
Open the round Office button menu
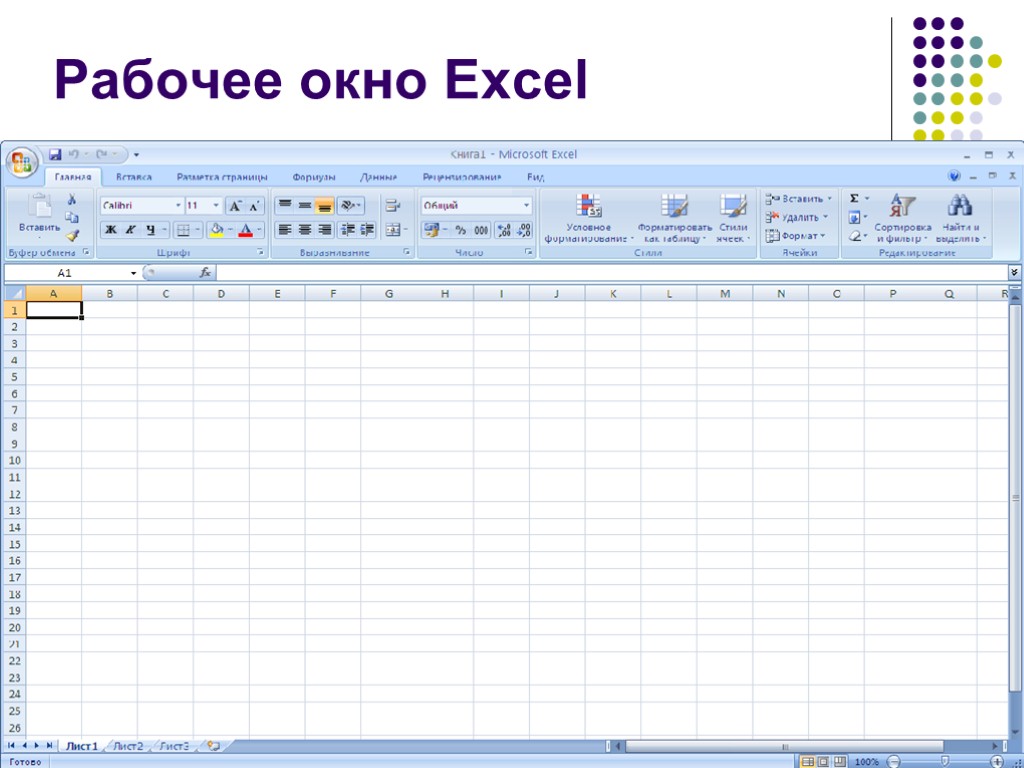22,161
